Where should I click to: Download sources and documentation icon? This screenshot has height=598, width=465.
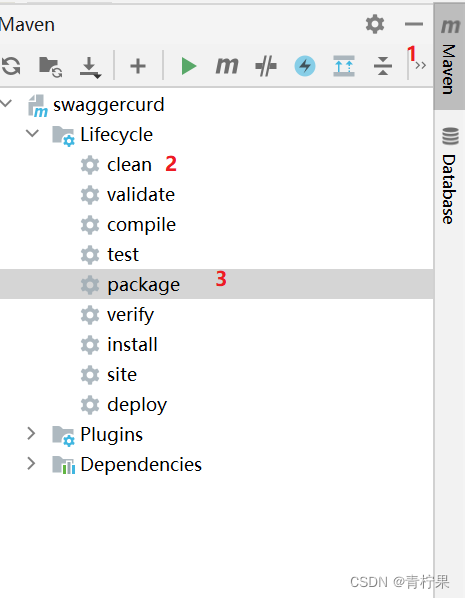pyautogui.click(x=90, y=68)
